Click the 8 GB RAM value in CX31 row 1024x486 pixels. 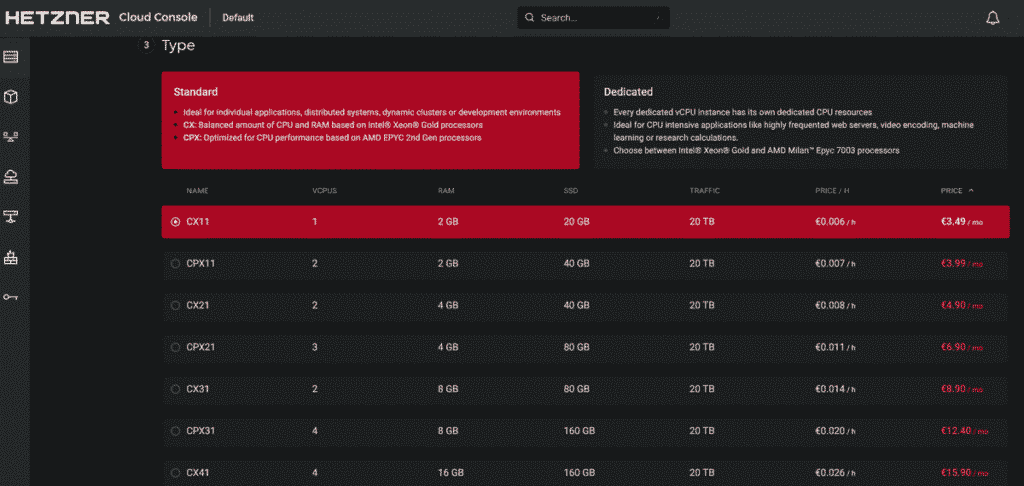[x=448, y=389]
